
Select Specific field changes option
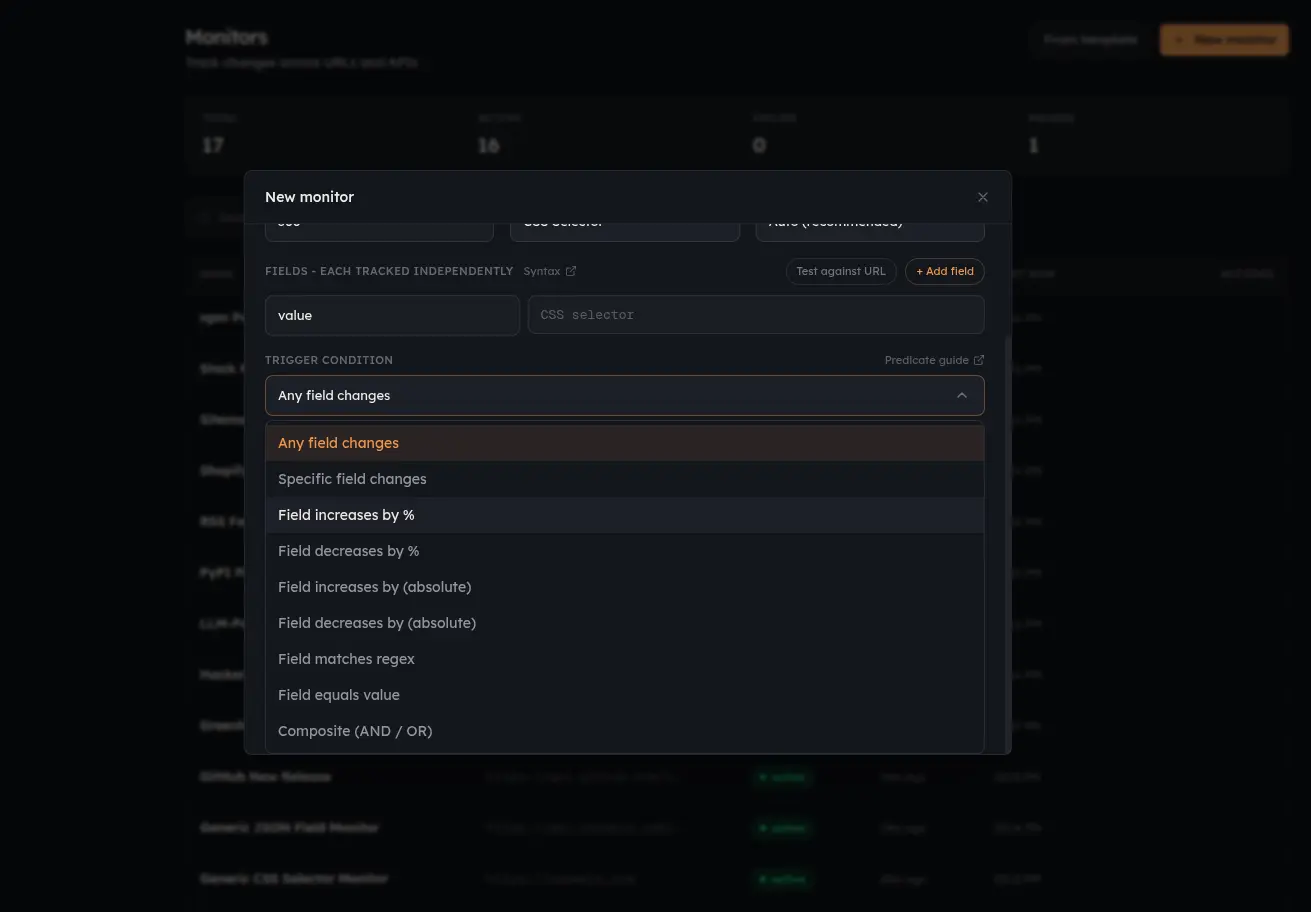click(x=625, y=479)
